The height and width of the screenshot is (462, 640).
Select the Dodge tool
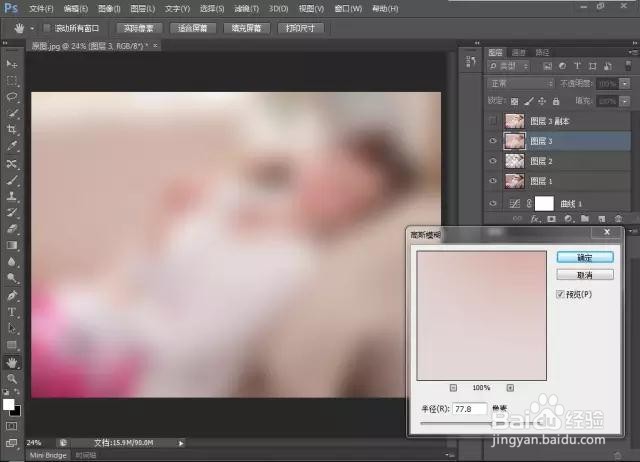(12, 278)
